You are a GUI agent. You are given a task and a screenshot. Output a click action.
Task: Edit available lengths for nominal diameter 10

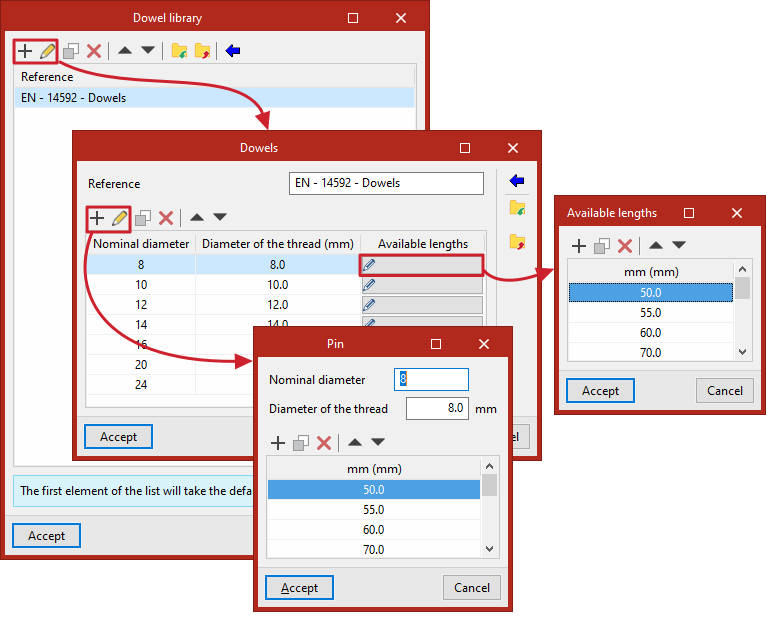pyautogui.click(x=422, y=285)
